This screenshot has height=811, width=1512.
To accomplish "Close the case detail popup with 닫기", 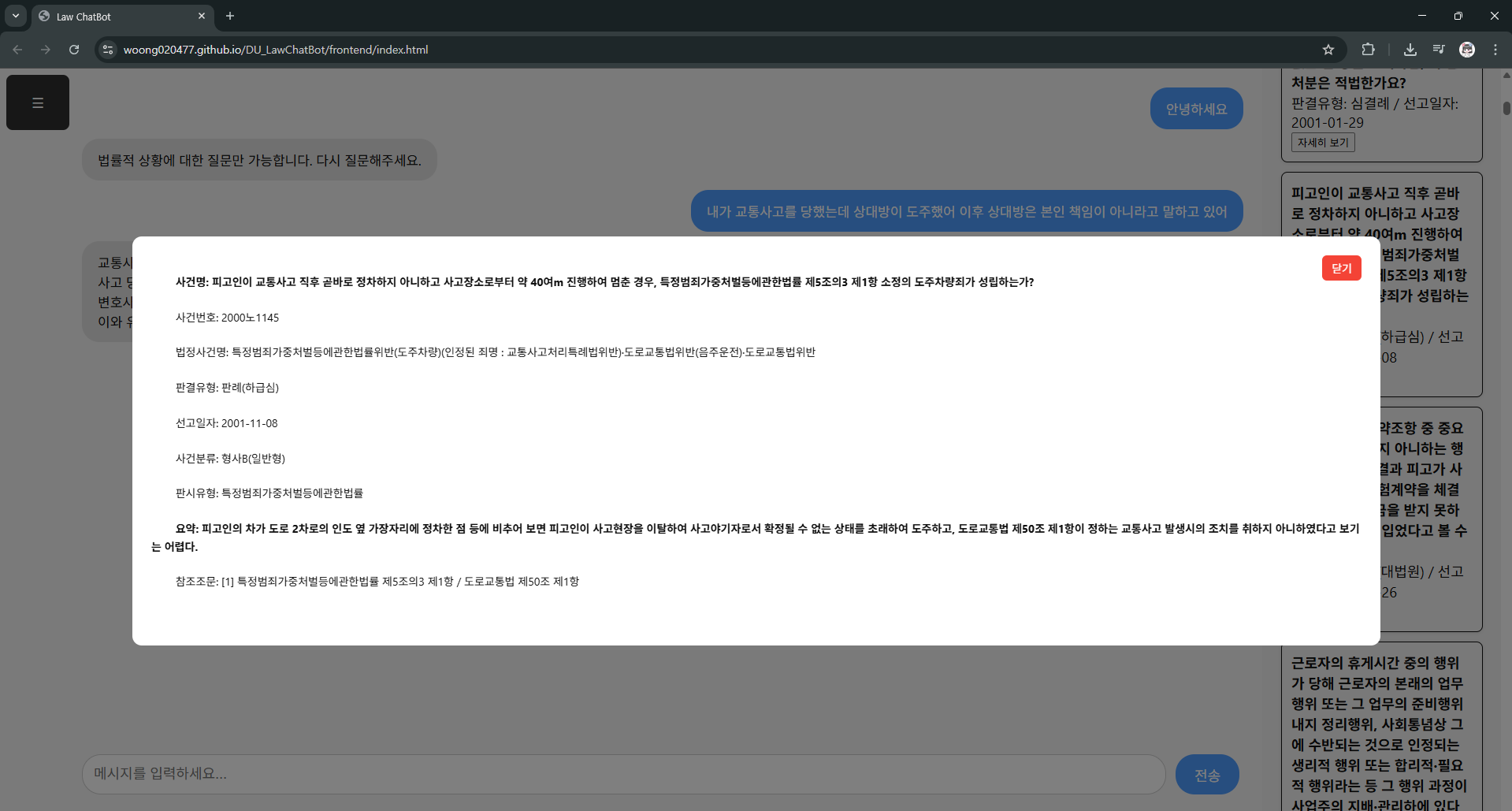I will point(1341,268).
